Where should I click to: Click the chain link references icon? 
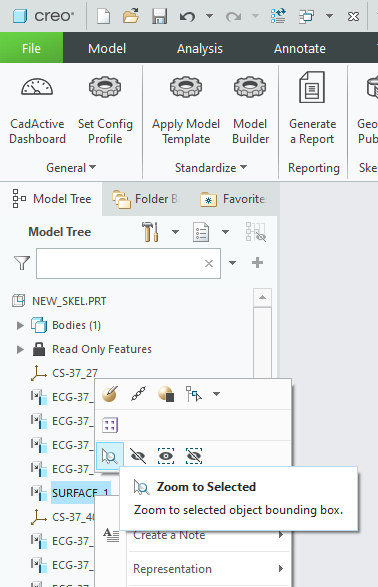click(x=138, y=394)
